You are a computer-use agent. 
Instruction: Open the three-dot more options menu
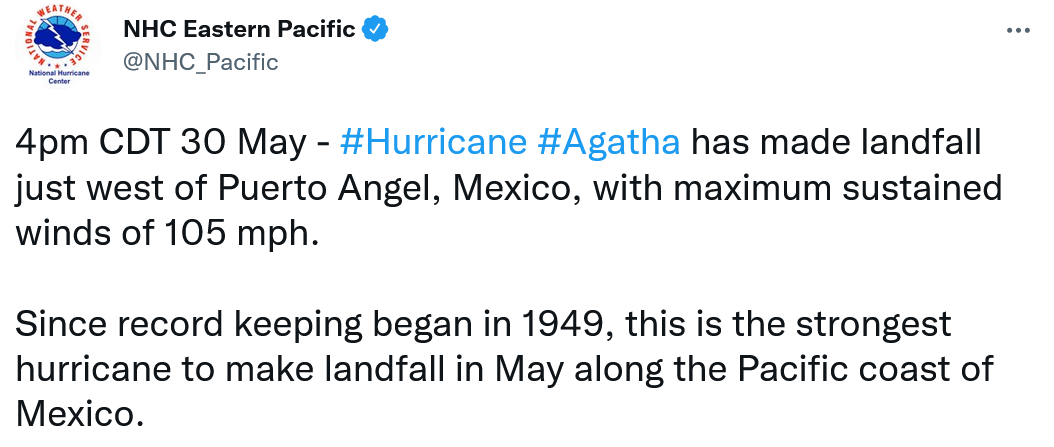(x=1017, y=31)
